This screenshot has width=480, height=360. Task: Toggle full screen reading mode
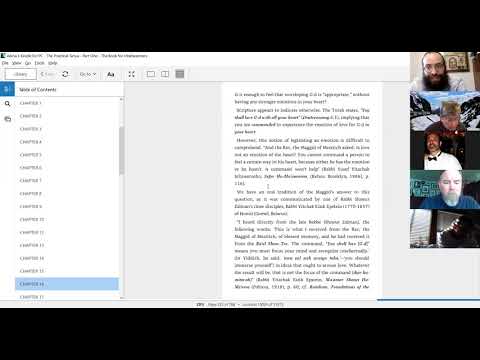point(132,74)
